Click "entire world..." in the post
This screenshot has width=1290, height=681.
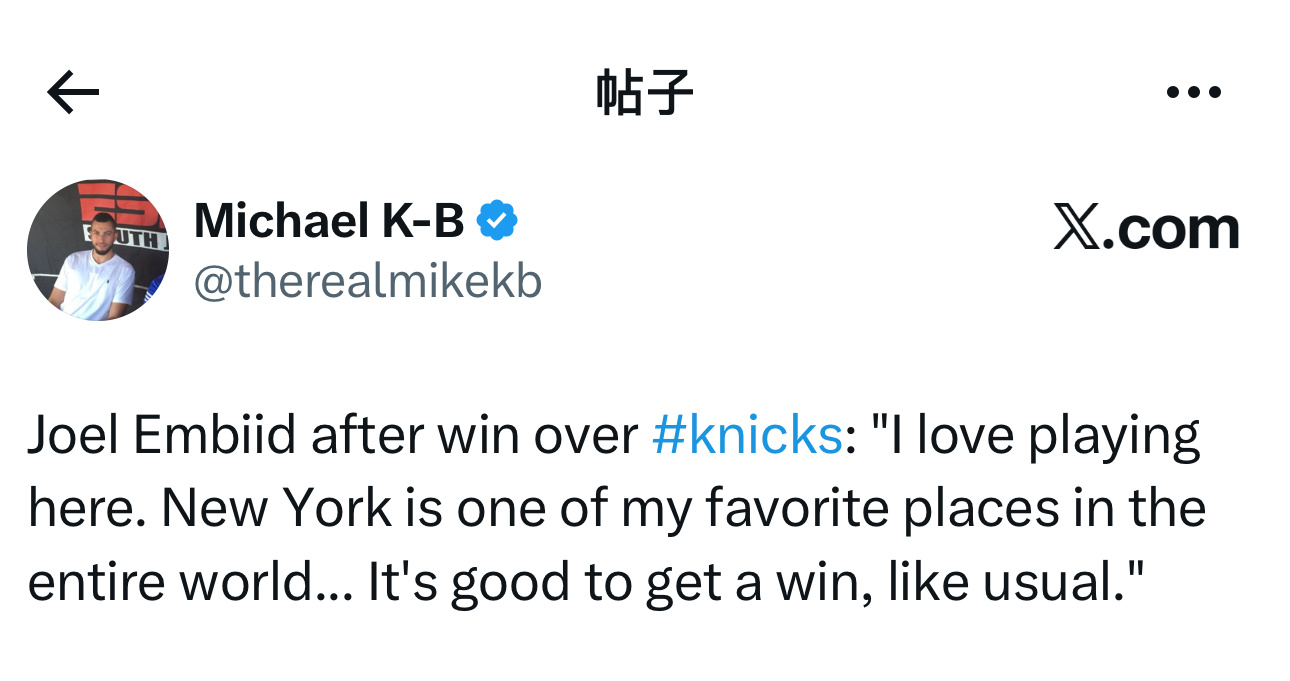point(187,583)
